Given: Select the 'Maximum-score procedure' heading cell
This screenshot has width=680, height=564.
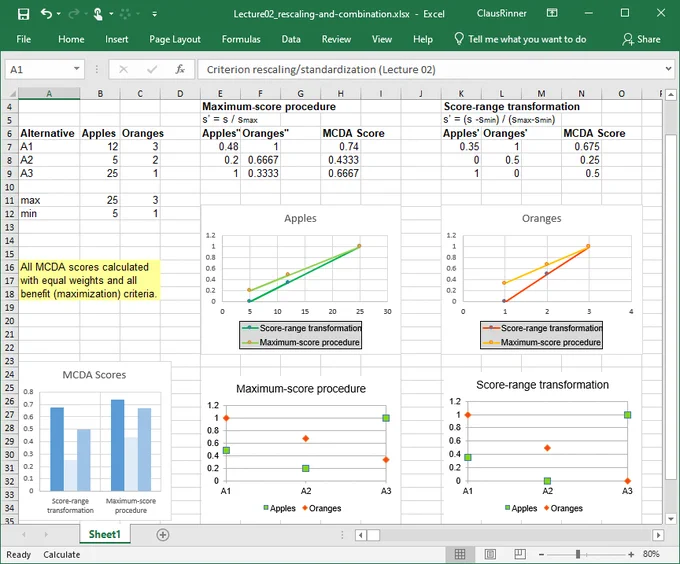Looking at the screenshot, I should click(x=269, y=107).
